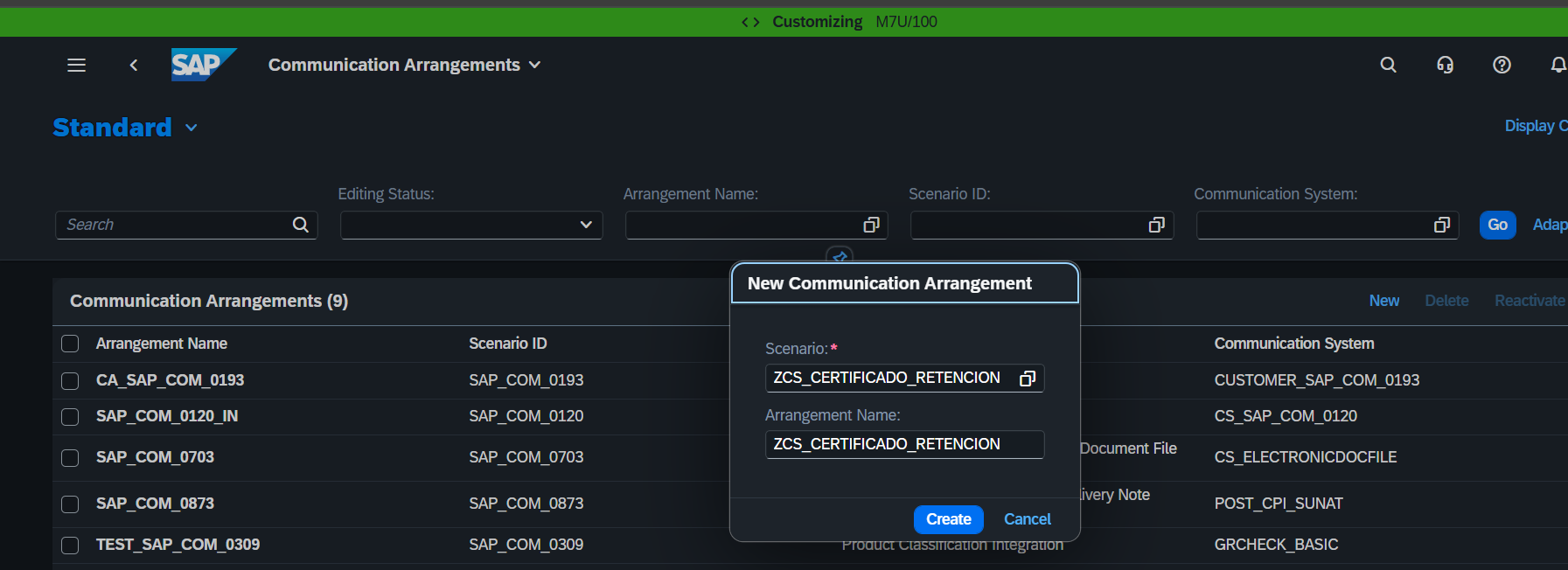
Task: Open the search magnifier in header
Action: [x=1388, y=65]
